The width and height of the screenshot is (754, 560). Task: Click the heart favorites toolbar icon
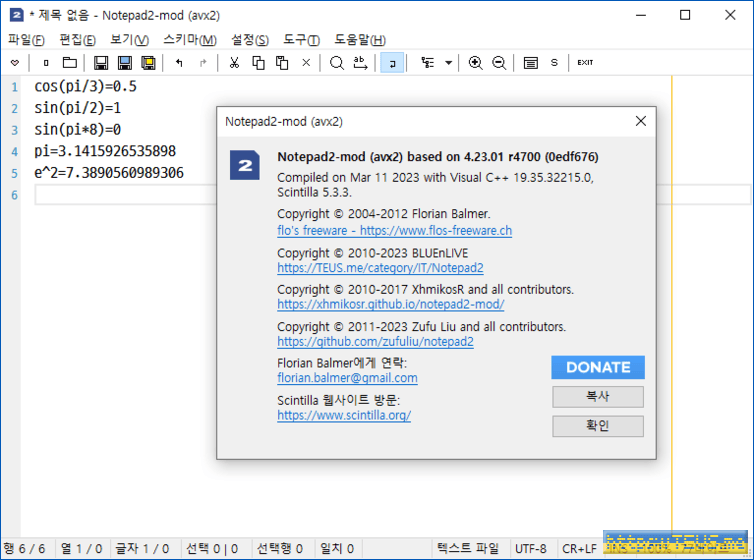15,63
